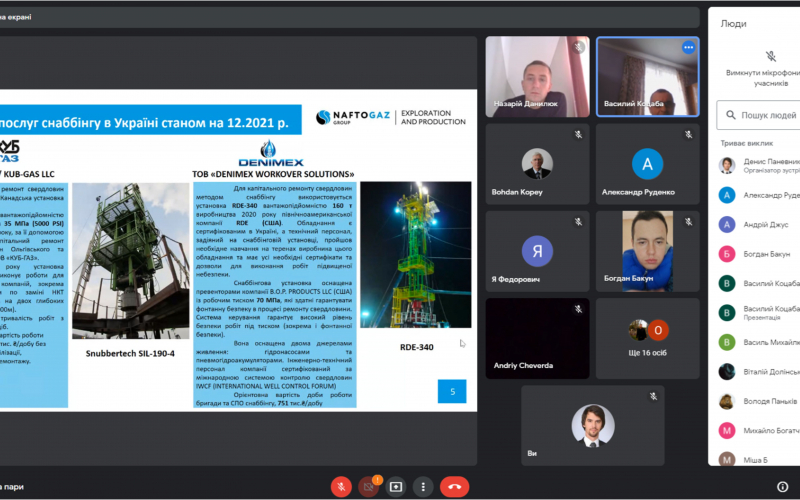Click Богдан Бакун pink Б avatar in list
This screenshot has height=500, width=800.
click(727, 254)
